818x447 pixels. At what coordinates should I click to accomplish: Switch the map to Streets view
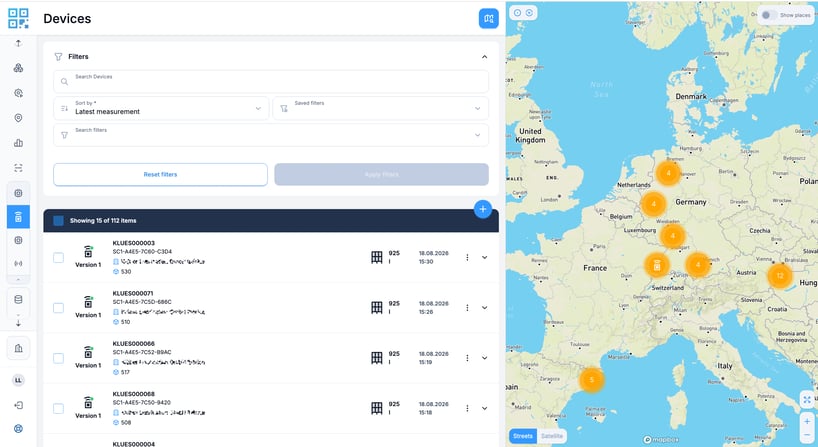click(523, 436)
